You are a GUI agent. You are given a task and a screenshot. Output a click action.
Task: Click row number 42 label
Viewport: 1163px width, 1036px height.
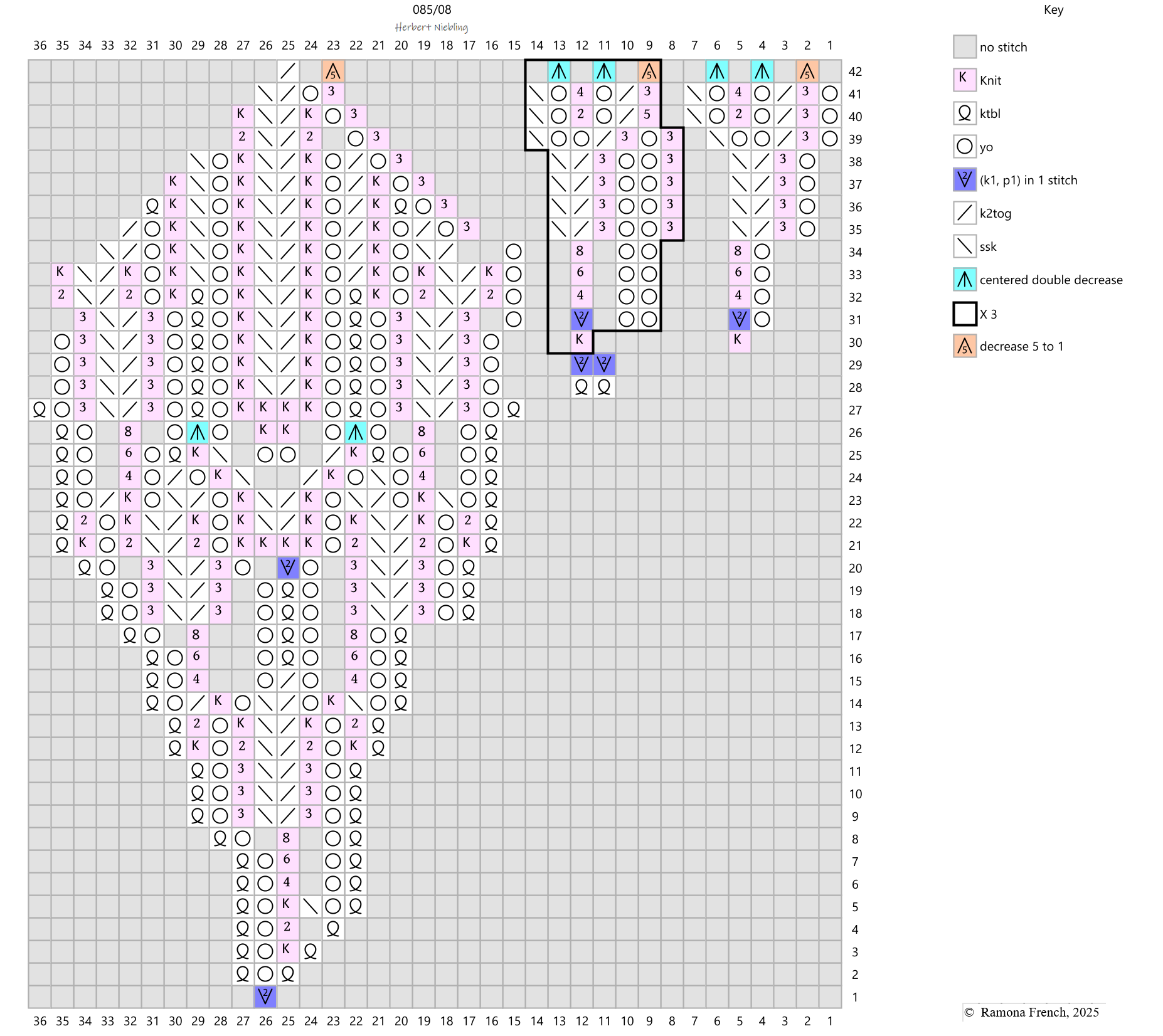click(855, 71)
